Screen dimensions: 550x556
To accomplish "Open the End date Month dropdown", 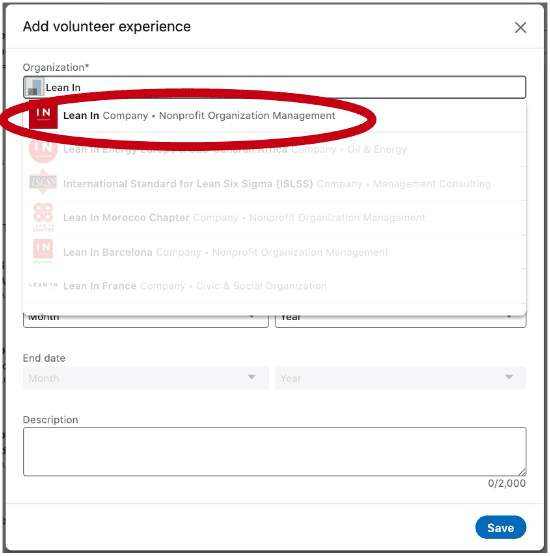I will click(x=146, y=378).
